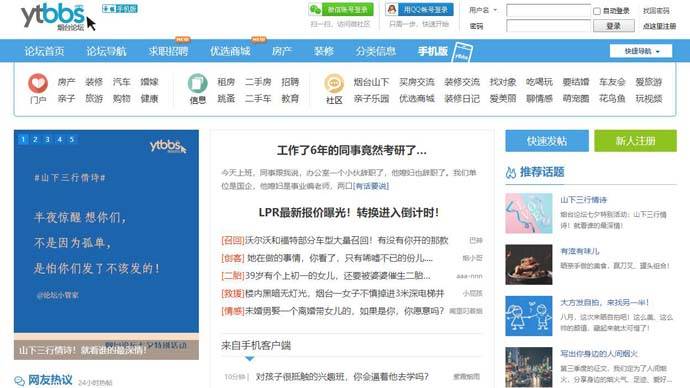Open the 找对象 community link
Image resolution: width=690 pixels, height=388 pixels.
click(x=503, y=82)
